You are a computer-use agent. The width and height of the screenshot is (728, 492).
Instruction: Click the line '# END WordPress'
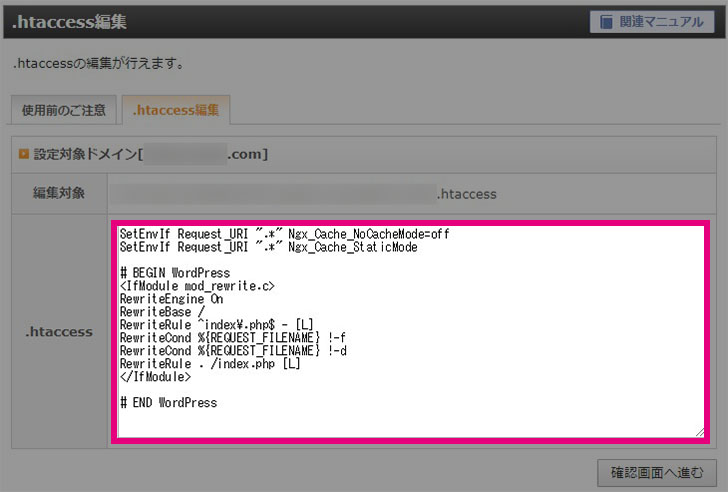point(169,402)
